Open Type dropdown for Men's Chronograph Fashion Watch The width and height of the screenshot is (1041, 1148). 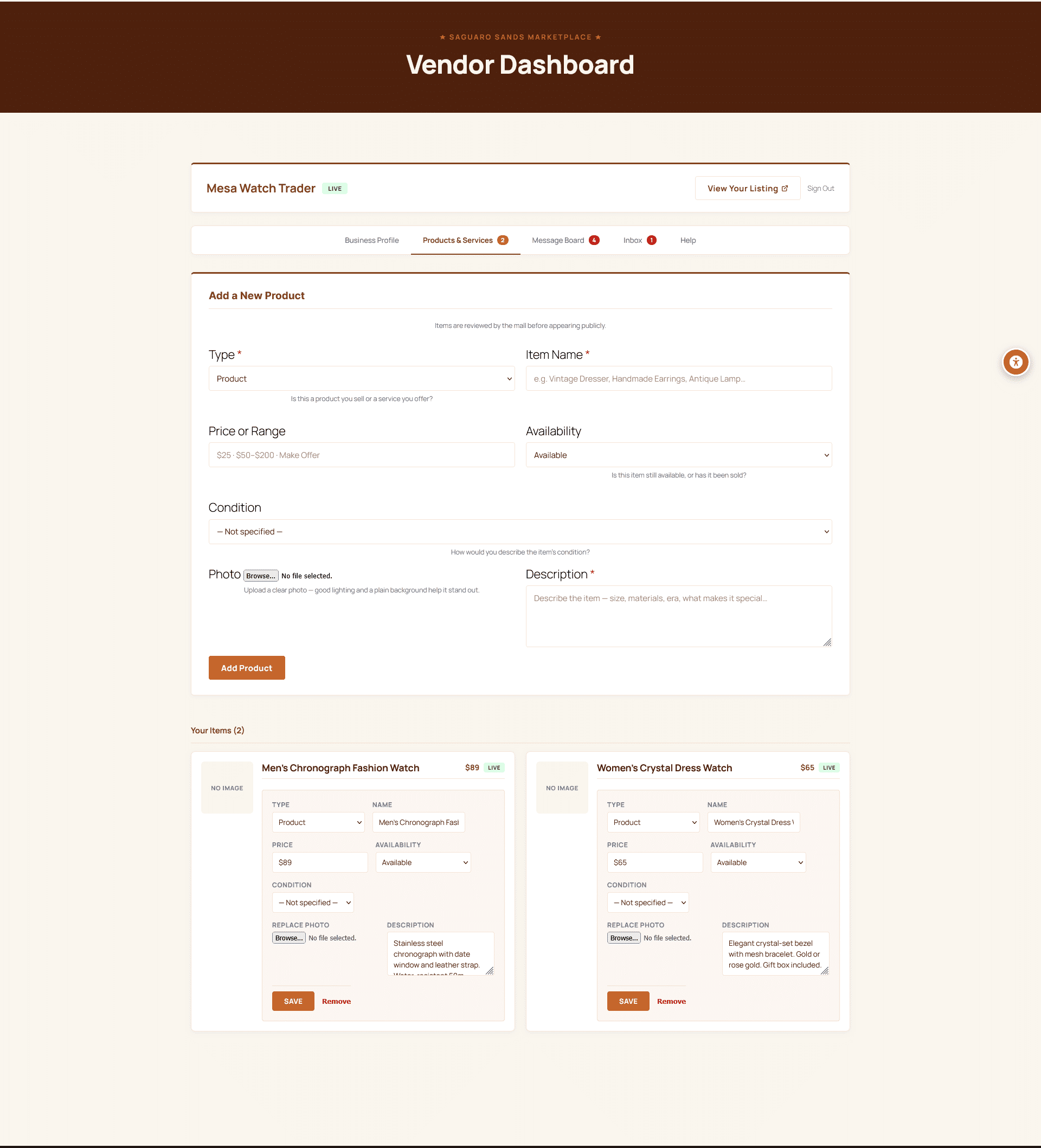tap(318, 822)
